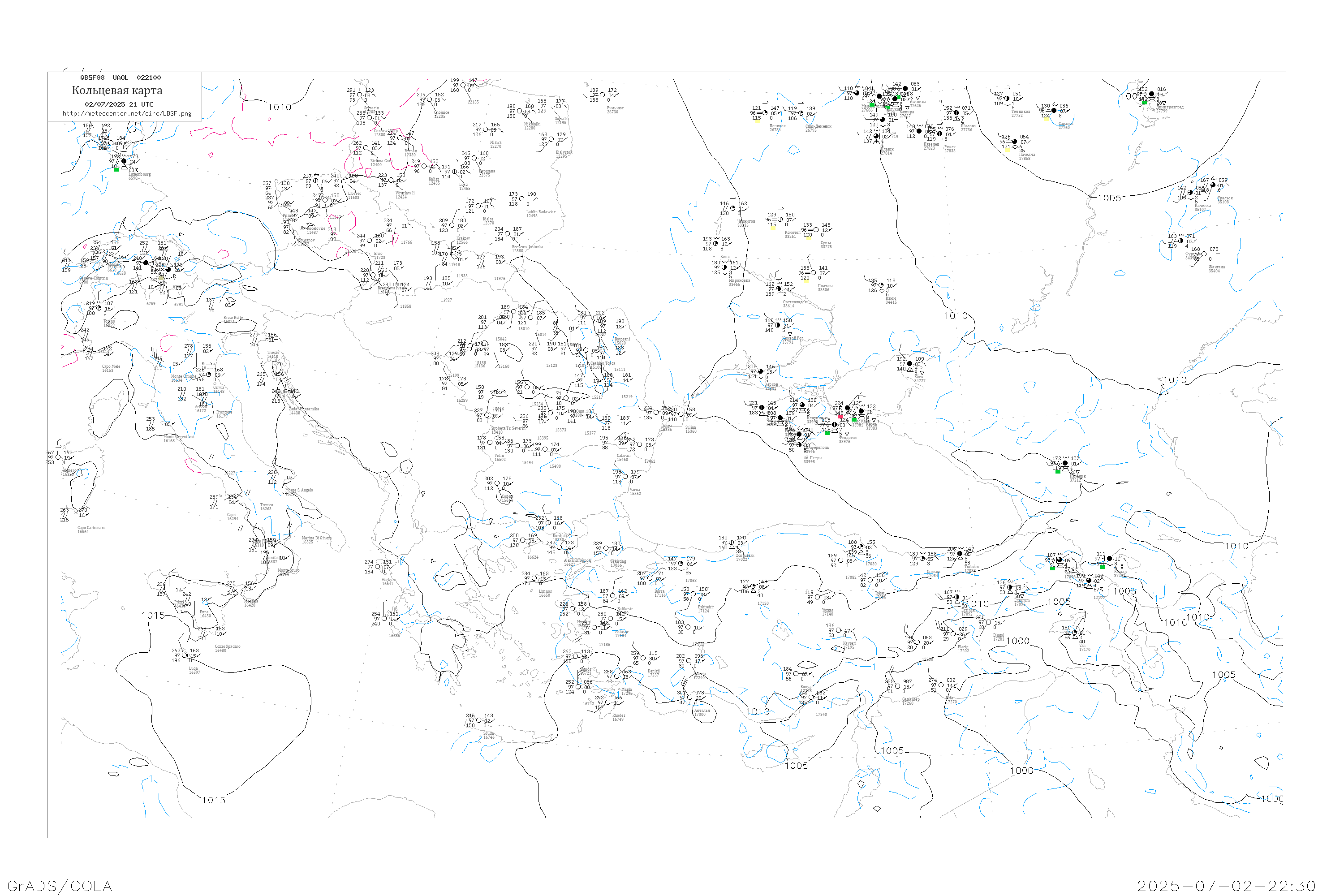This screenshot has width=1344, height=896.
Task: Click the thunderstorm symbol below Шилово station
Action: (x=956, y=119)
